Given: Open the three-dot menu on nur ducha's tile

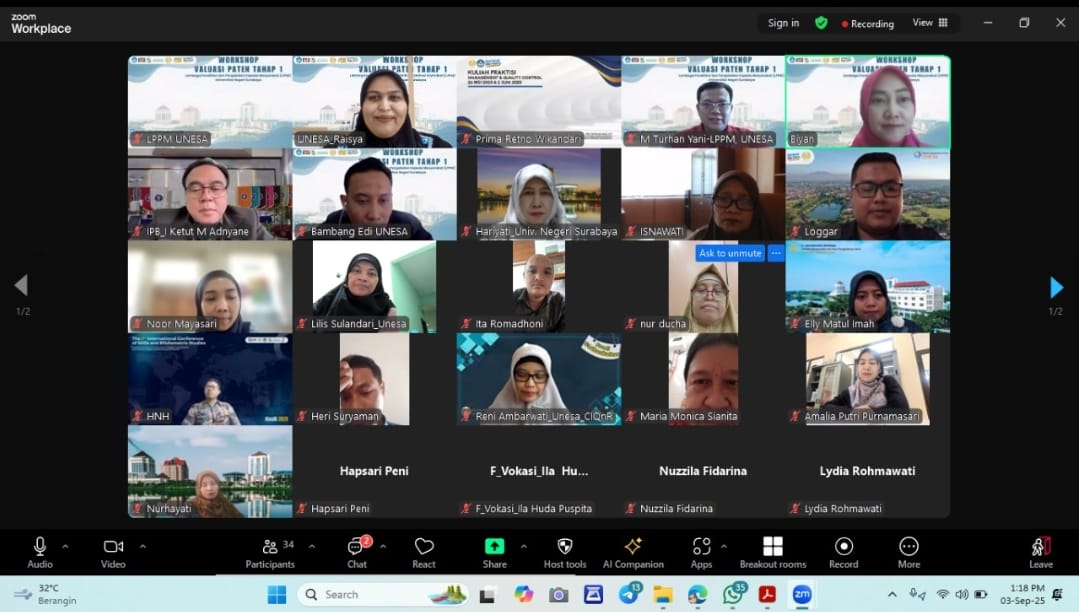Looking at the screenshot, I should [775, 253].
